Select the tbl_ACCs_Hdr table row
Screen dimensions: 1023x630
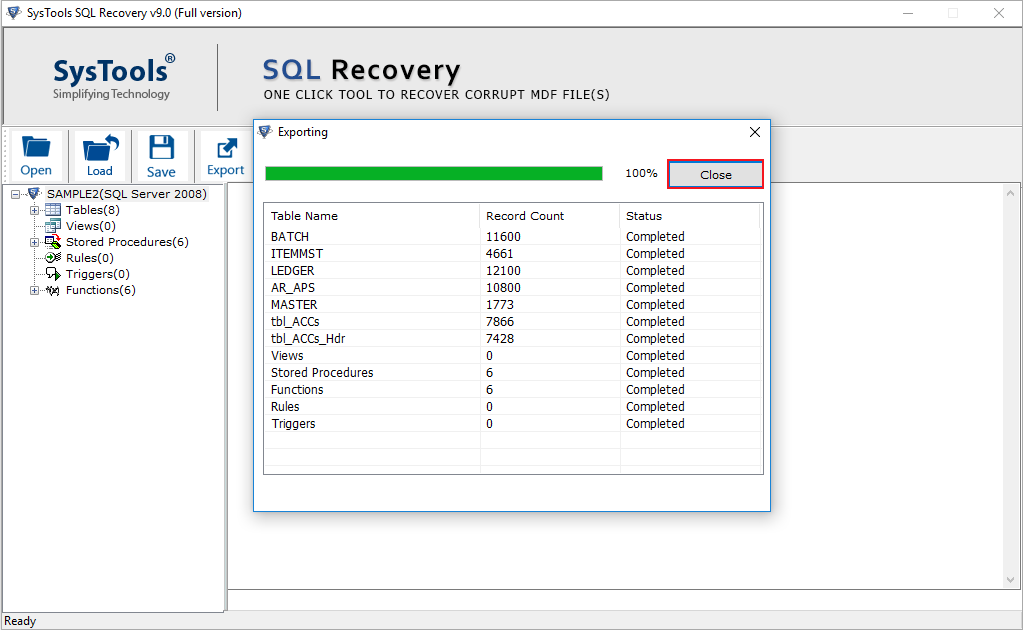point(513,338)
